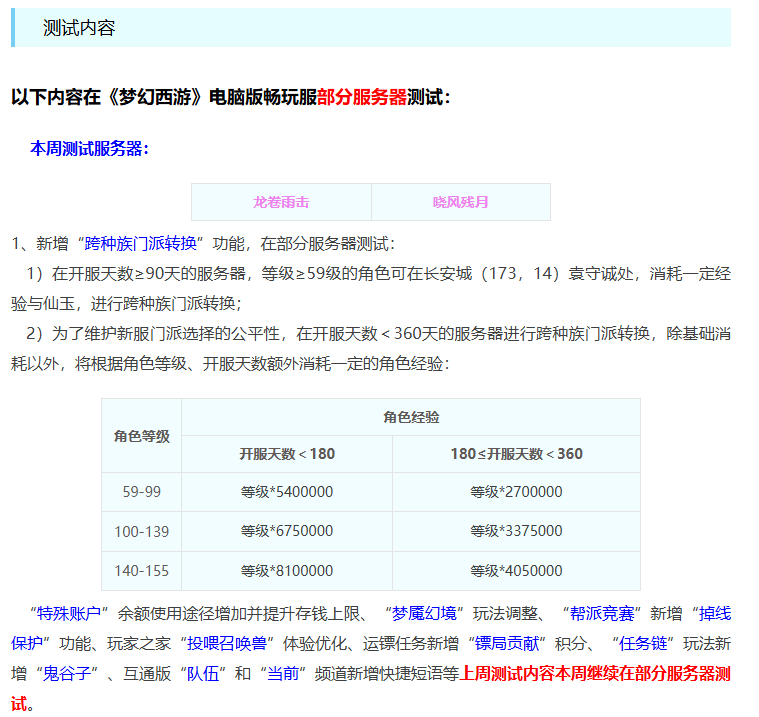Click the 龙卷雨击 server name
The height and width of the screenshot is (717, 759).
coord(281,202)
